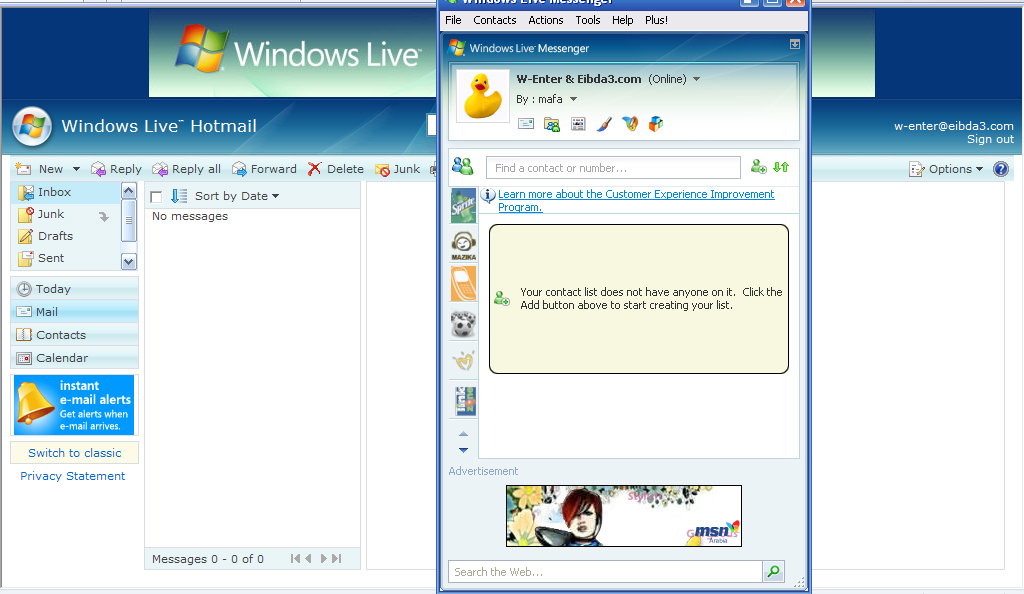
Task: Click folder list scroll down arrow
Action: click(129, 262)
